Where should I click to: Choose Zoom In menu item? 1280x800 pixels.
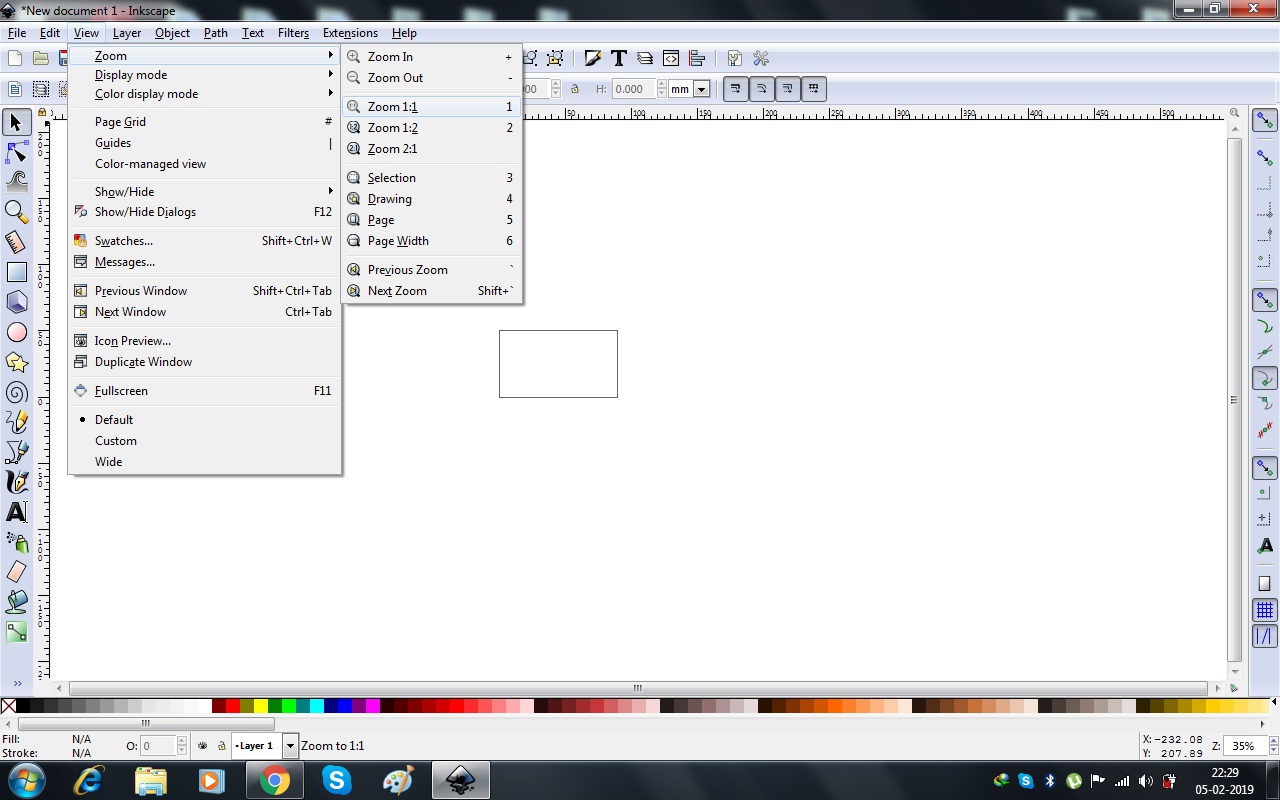(431, 57)
